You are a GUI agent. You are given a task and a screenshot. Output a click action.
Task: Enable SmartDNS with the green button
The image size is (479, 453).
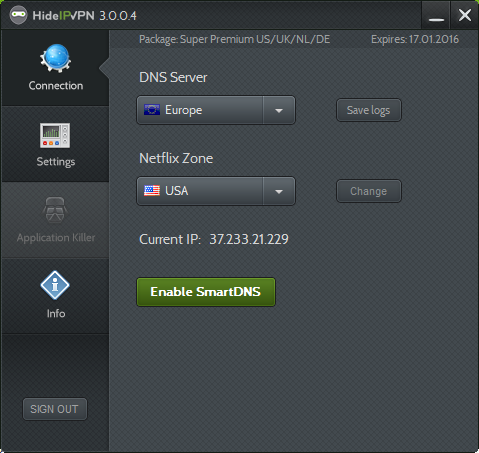tap(206, 292)
